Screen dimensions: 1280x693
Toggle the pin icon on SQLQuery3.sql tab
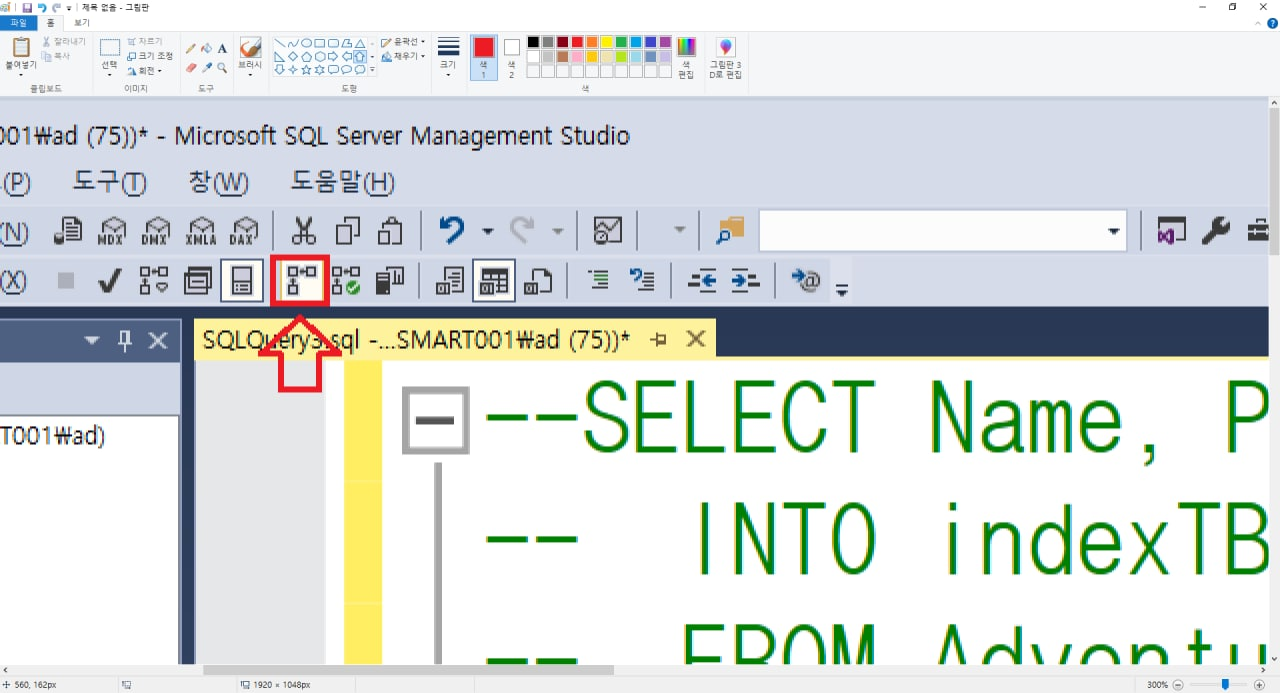[658, 340]
